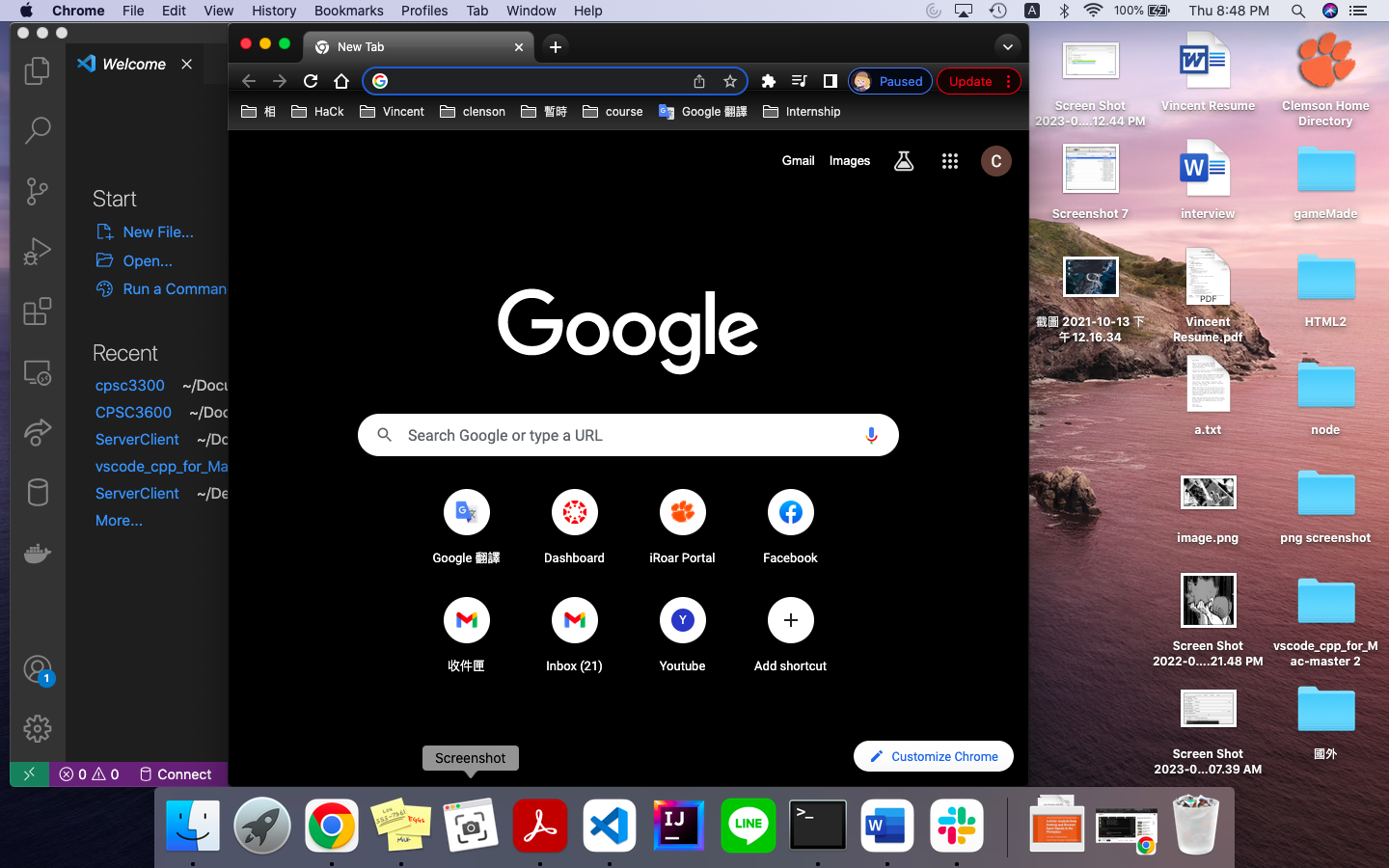Start voice search with microphone icon
Image resolution: width=1389 pixels, height=868 pixels.
pos(871,435)
